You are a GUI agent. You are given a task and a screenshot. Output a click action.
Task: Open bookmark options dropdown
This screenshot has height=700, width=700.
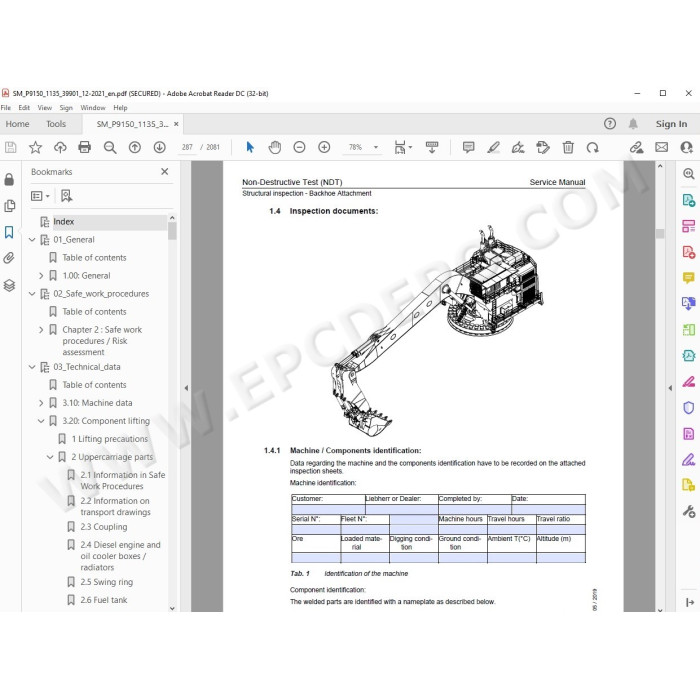click(40, 196)
